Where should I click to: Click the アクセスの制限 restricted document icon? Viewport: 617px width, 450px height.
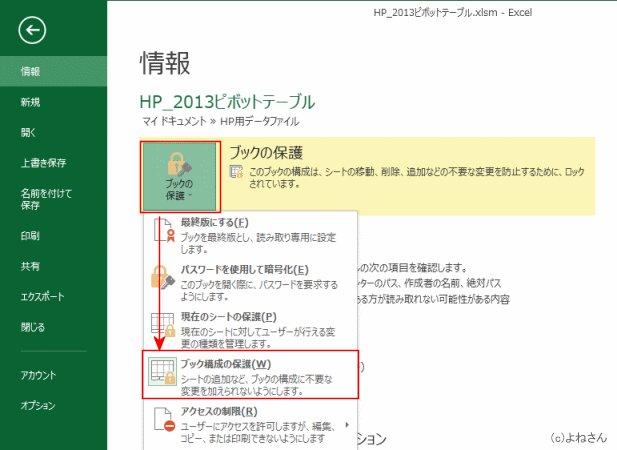click(164, 419)
